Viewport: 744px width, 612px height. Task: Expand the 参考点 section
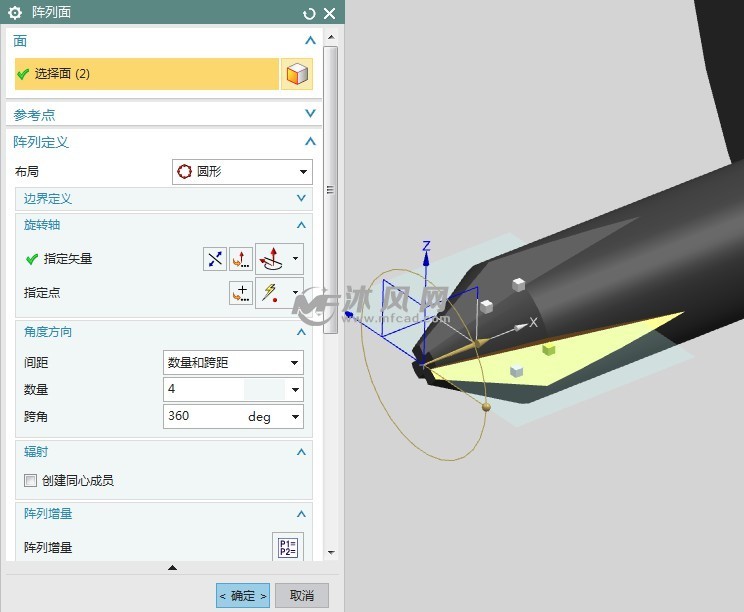310,113
